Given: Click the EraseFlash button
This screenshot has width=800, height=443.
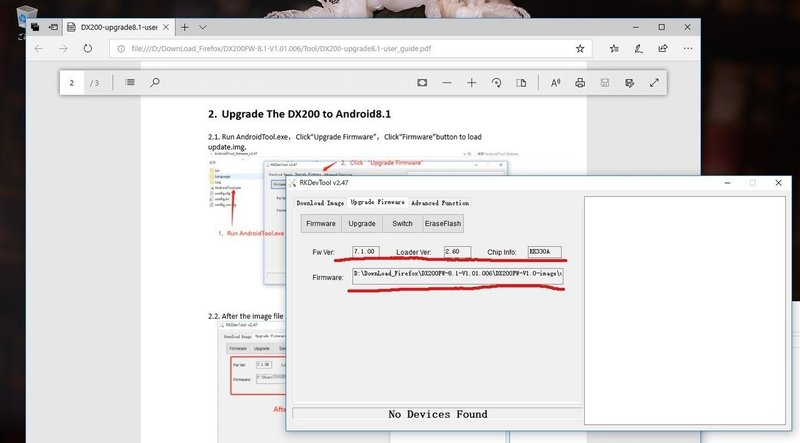Looking at the screenshot, I should click(443, 224).
